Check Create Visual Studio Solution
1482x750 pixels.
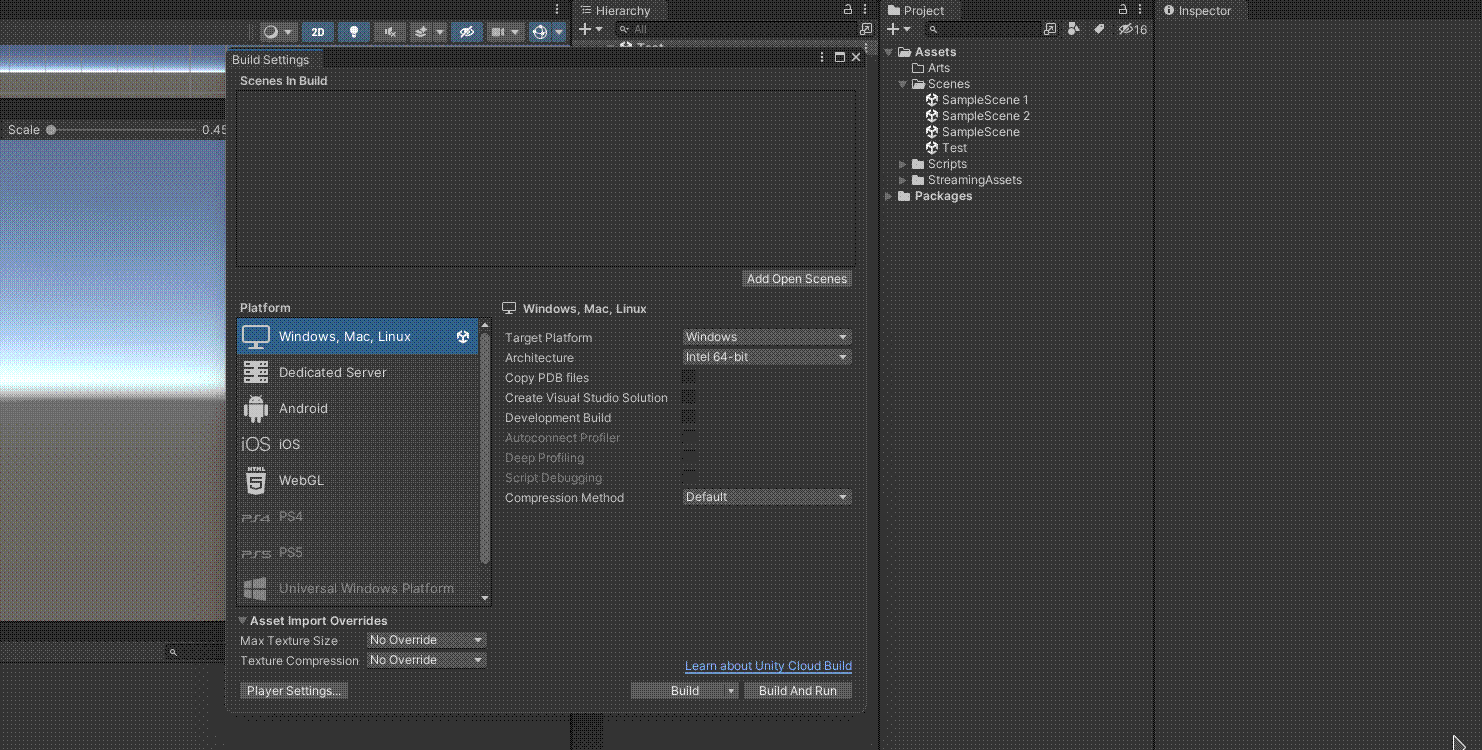tap(688, 397)
